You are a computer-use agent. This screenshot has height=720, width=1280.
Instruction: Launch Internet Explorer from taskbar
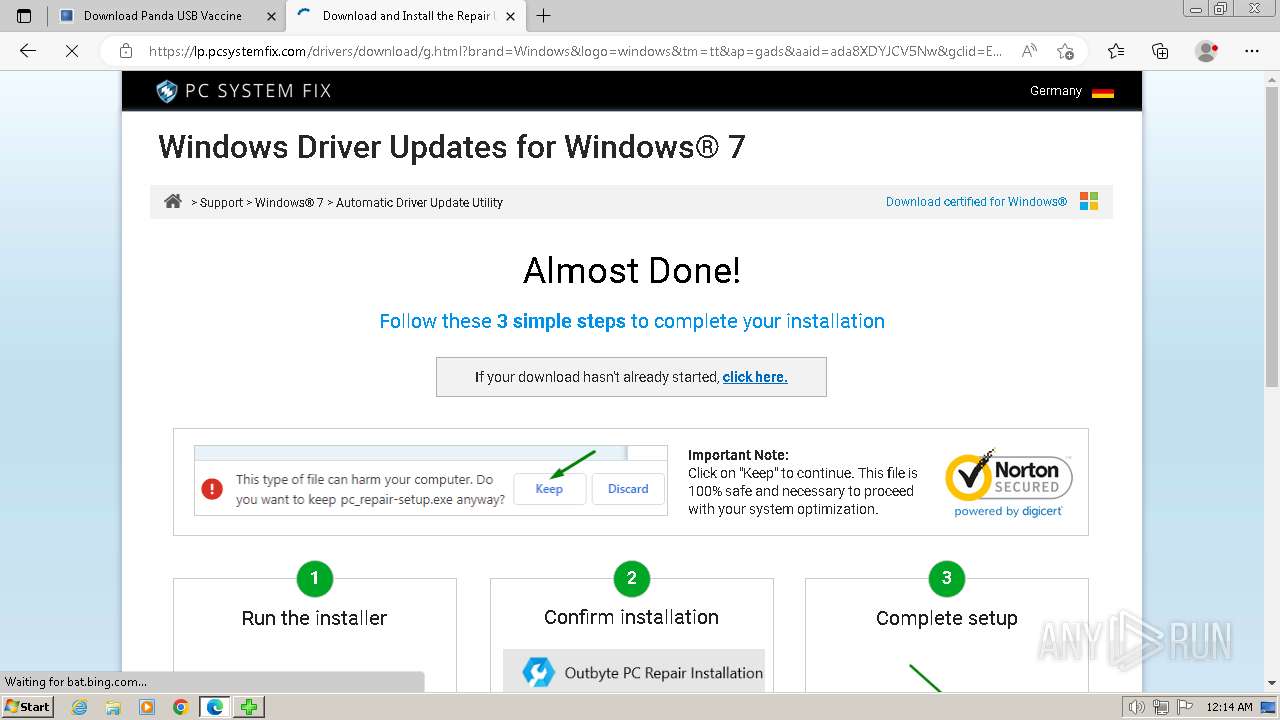click(80, 707)
